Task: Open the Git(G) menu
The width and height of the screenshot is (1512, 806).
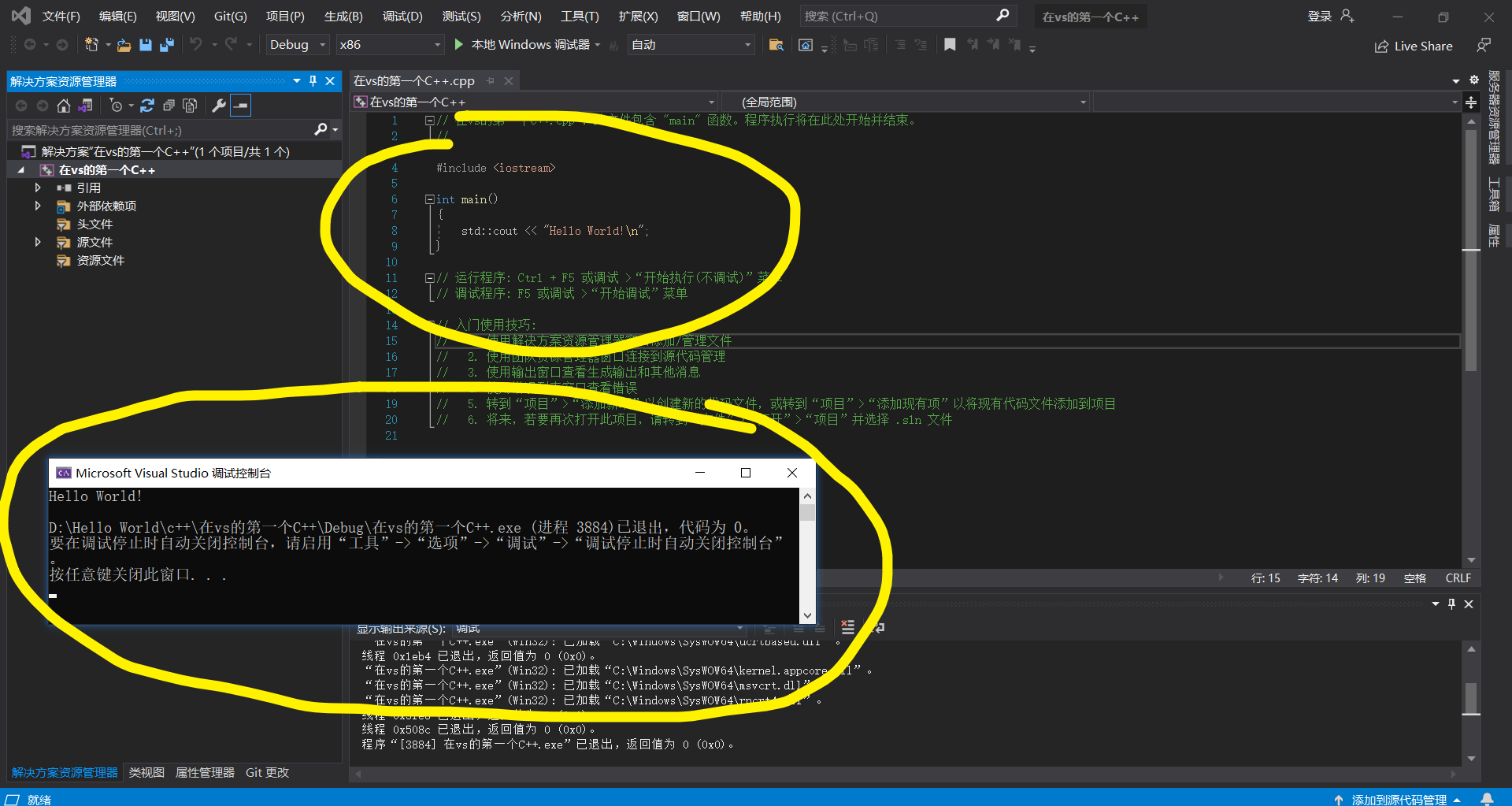Action: pyautogui.click(x=230, y=16)
